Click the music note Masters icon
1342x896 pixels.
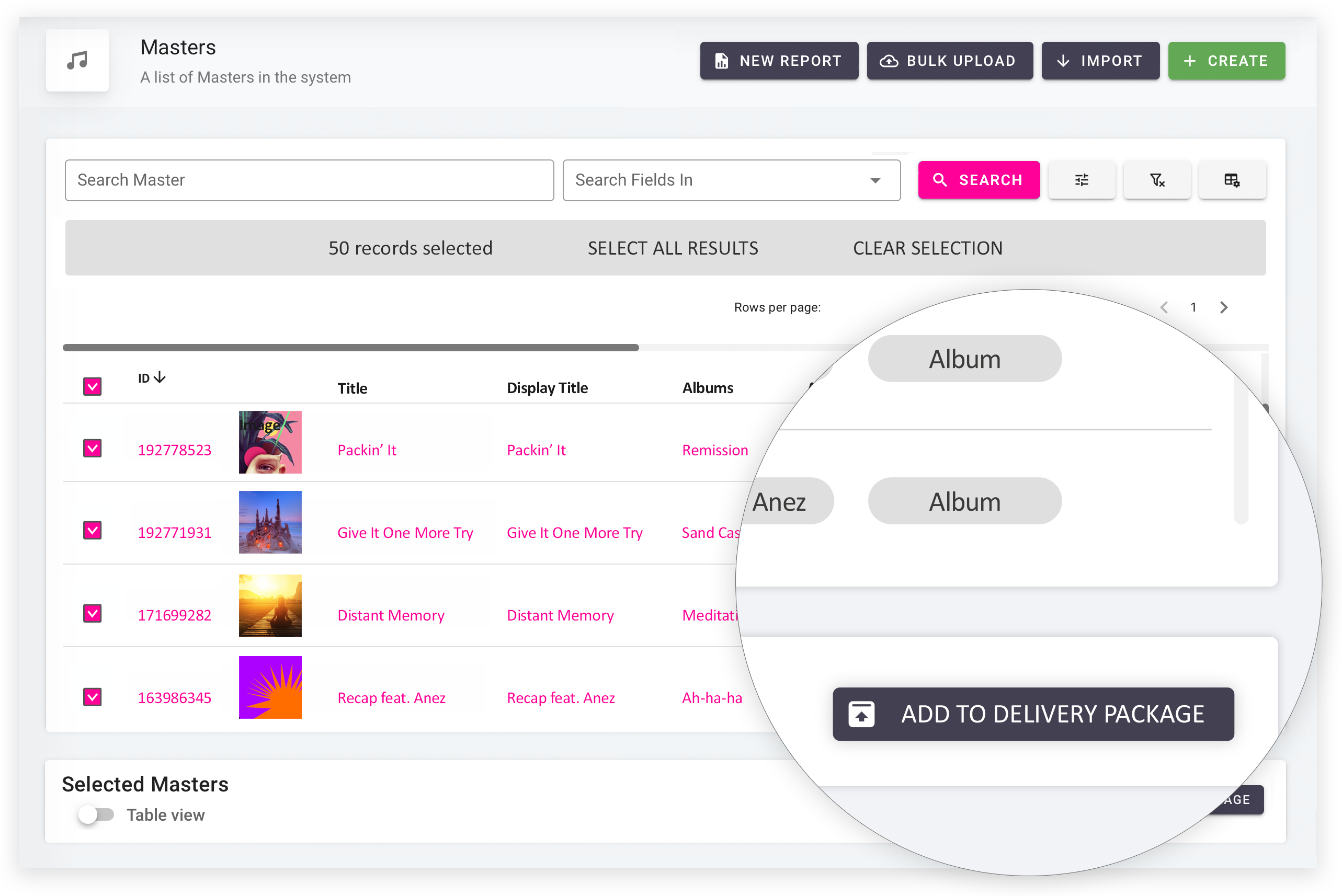point(77,60)
